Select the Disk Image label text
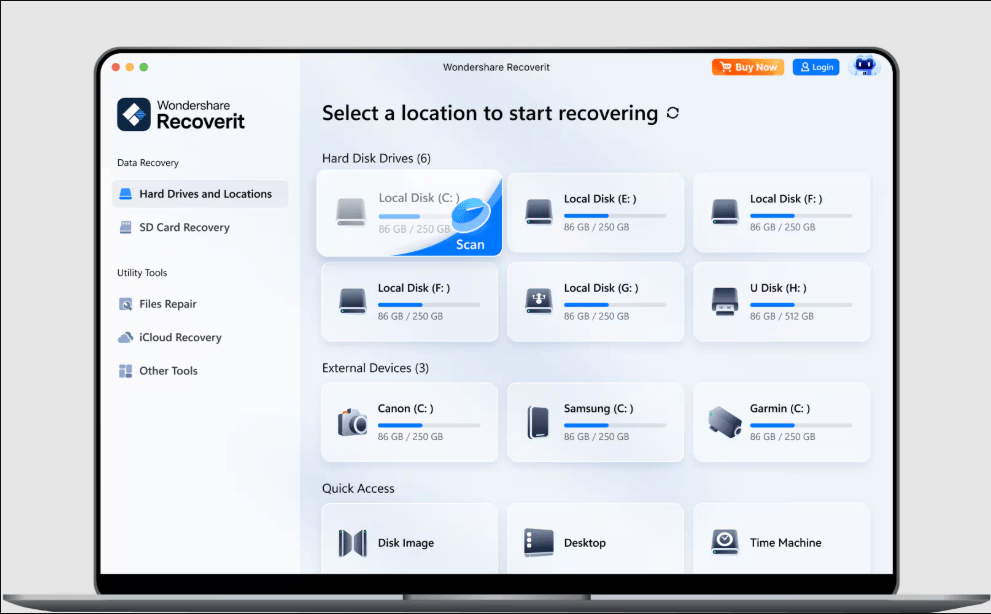Screen dimensions: 991x614 click(406, 543)
